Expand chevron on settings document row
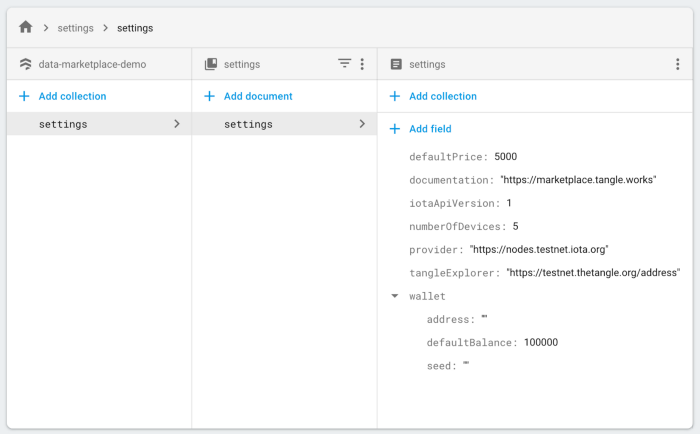Viewport: 700px width, 434px height. (x=362, y=124)
